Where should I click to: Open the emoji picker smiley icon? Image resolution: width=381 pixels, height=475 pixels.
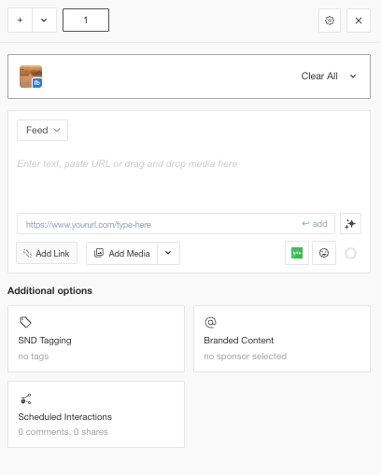324,253
